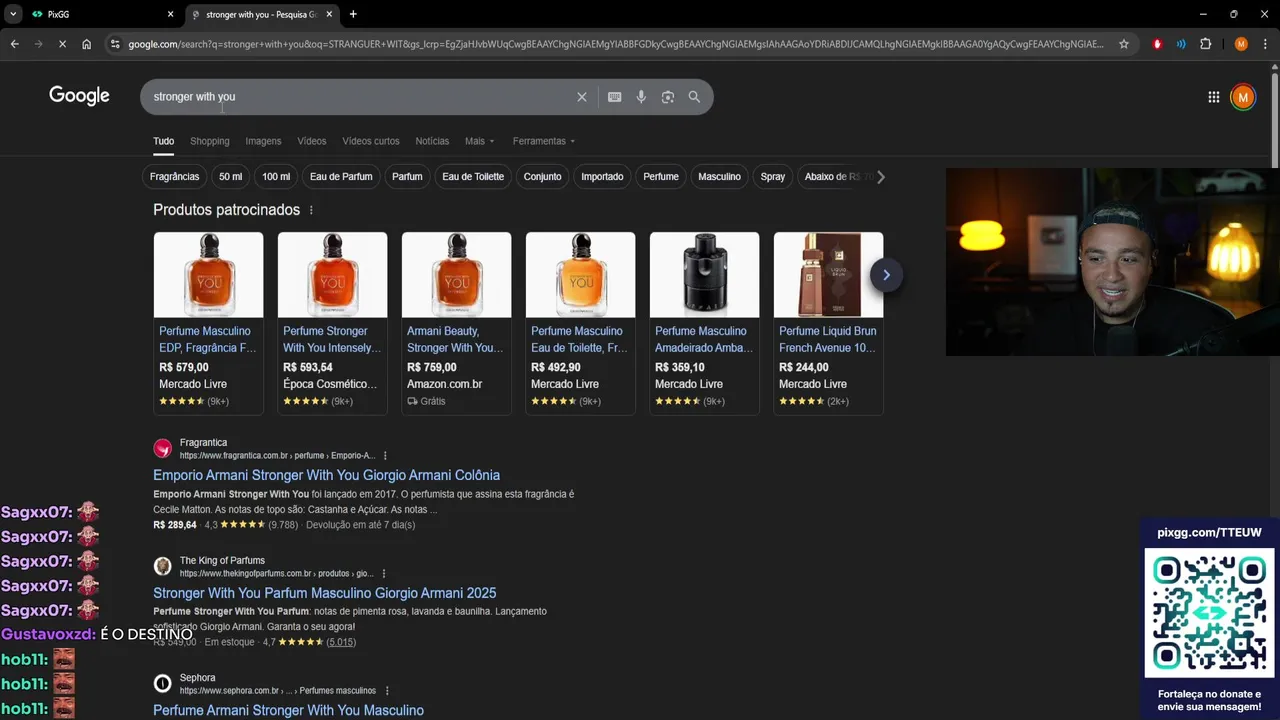Viewport: 1280px width, 720px height.
Task: Clear the search box with the X icon
Action: click(x=581, y=97)
